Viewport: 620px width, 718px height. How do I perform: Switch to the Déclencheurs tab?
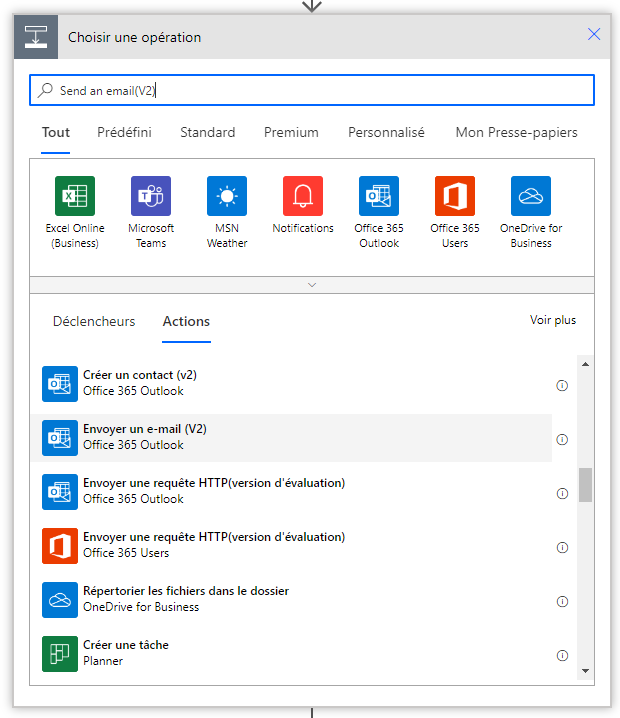94,321
